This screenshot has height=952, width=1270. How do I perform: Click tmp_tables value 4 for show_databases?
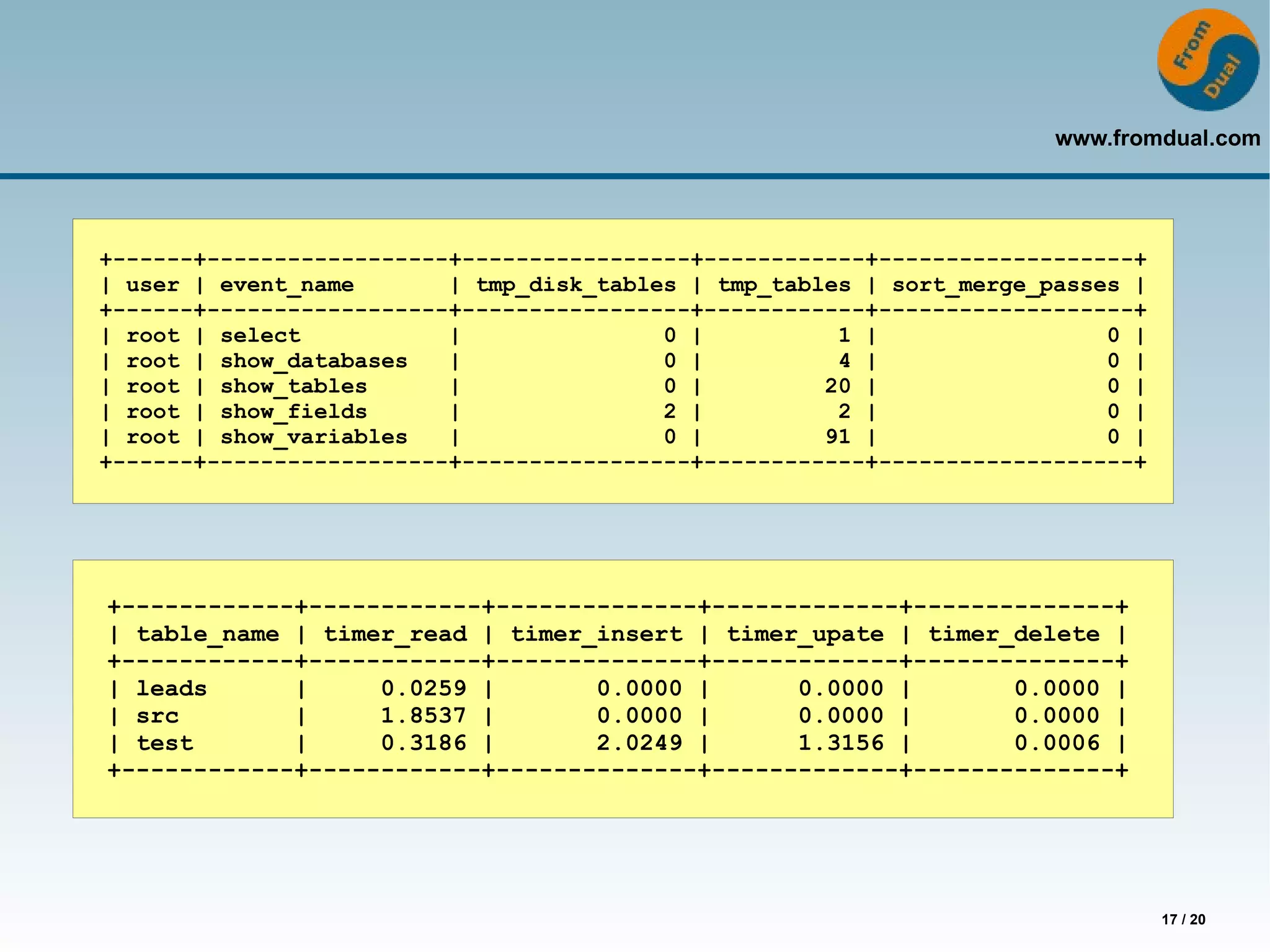[845, 360]
